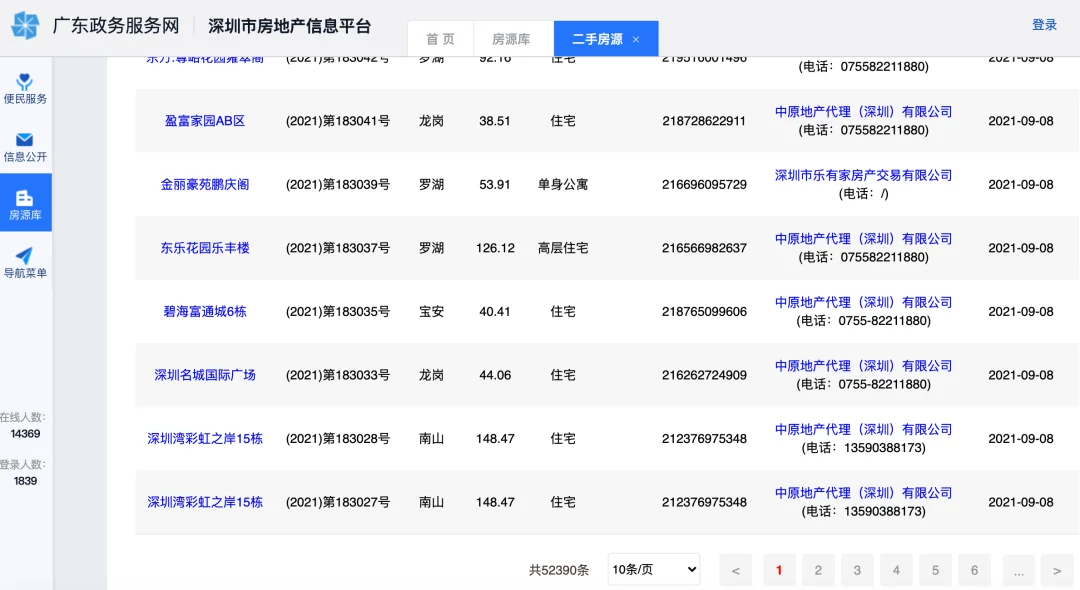1080x590 pixels.
Task: Go to the previous page arrow
Action: [x=736, y=570]
